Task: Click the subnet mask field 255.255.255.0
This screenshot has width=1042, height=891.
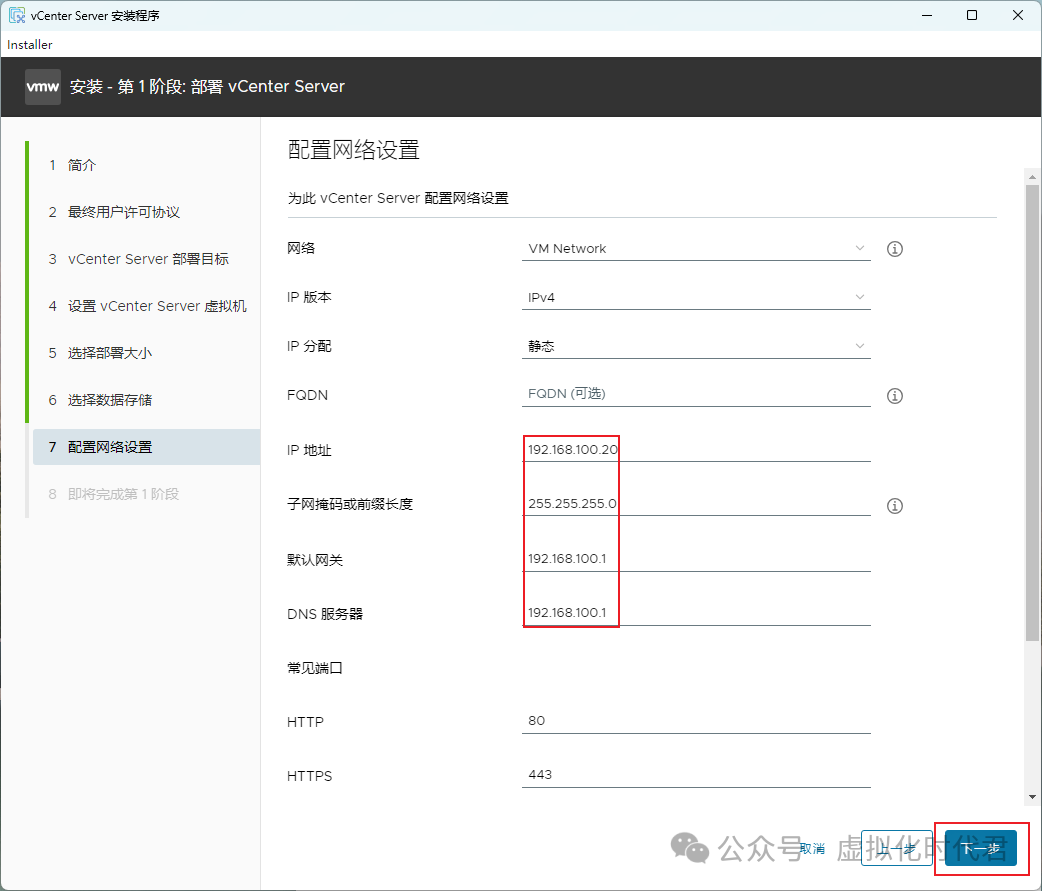Action: click(x=696, y=504)
